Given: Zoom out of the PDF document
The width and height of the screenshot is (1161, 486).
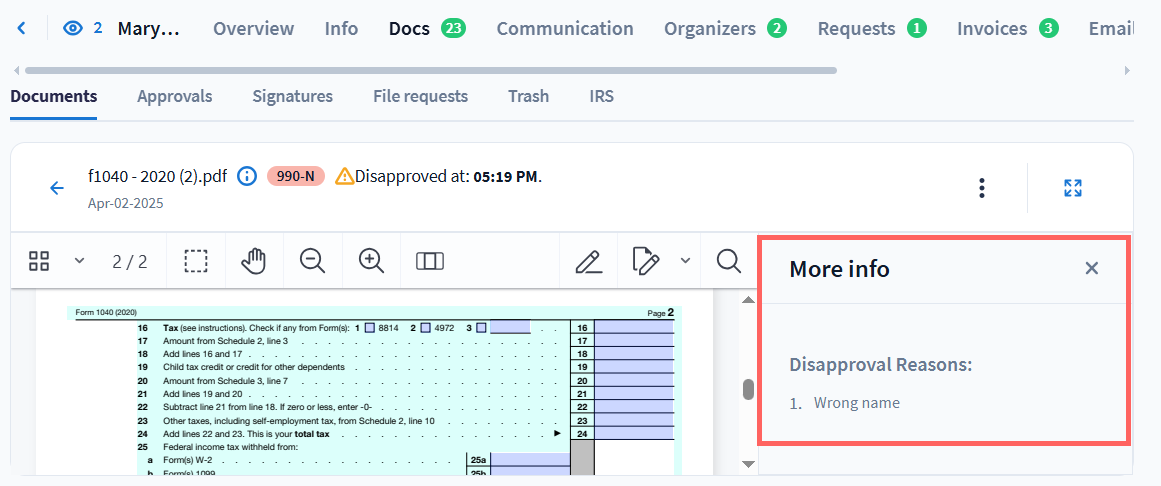Looking at the screenshot, I should tap(313, 261).
